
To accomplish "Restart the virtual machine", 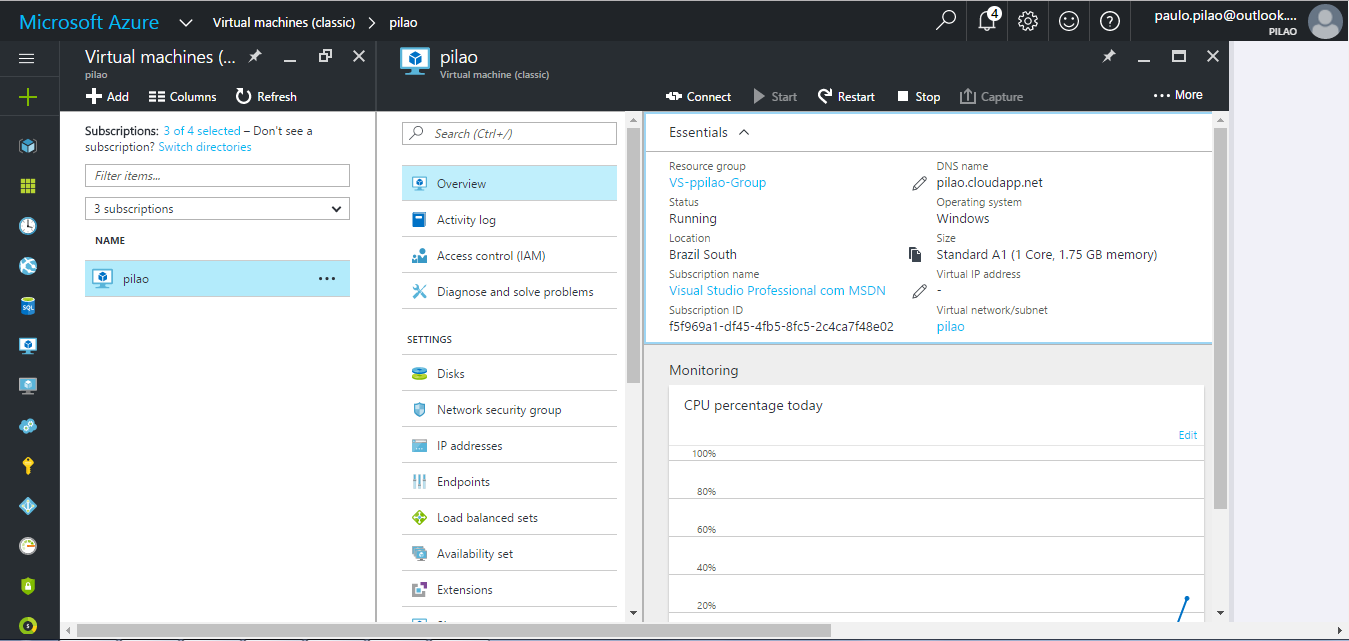I will (846, 97).
